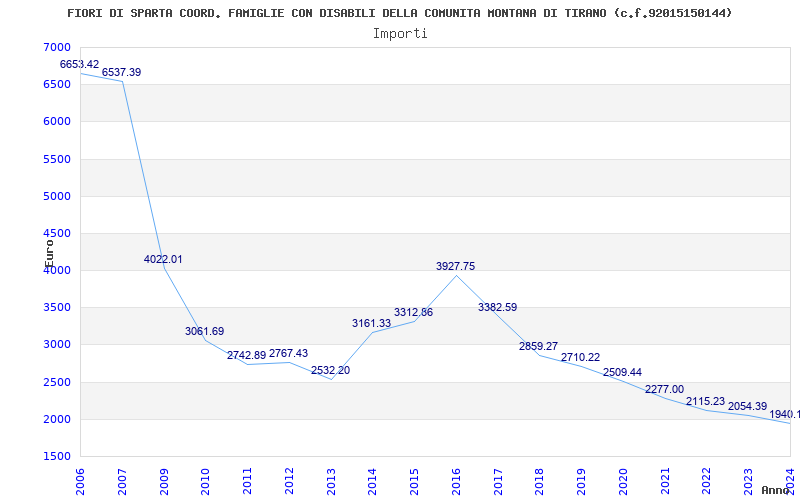
Task: Select data label 2054.39
Action: coord(747,406)
